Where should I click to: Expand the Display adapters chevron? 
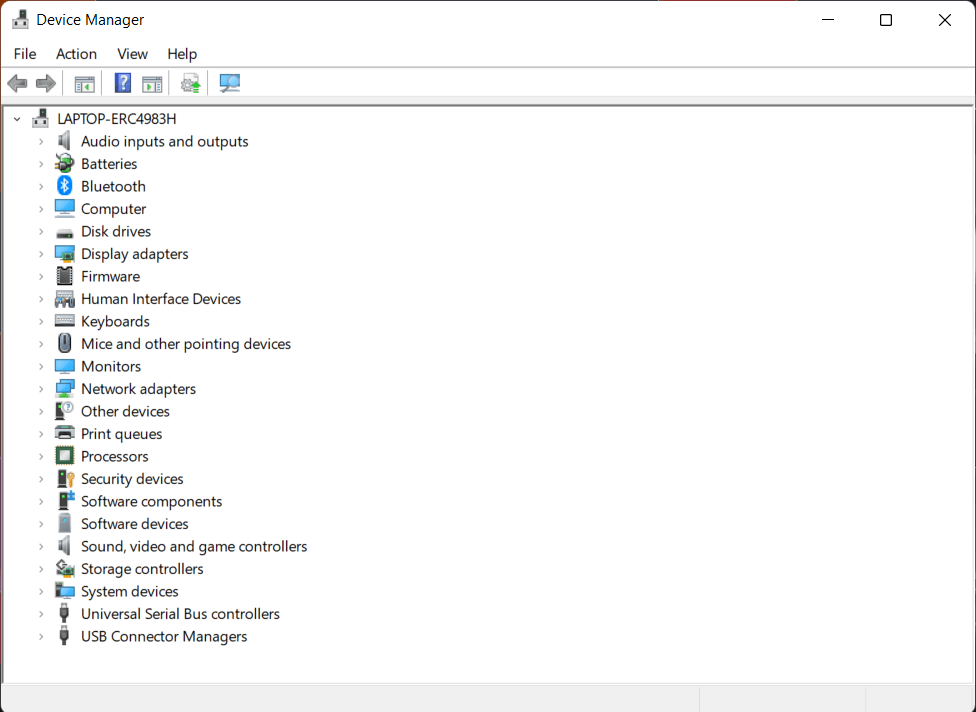[41, 254]
